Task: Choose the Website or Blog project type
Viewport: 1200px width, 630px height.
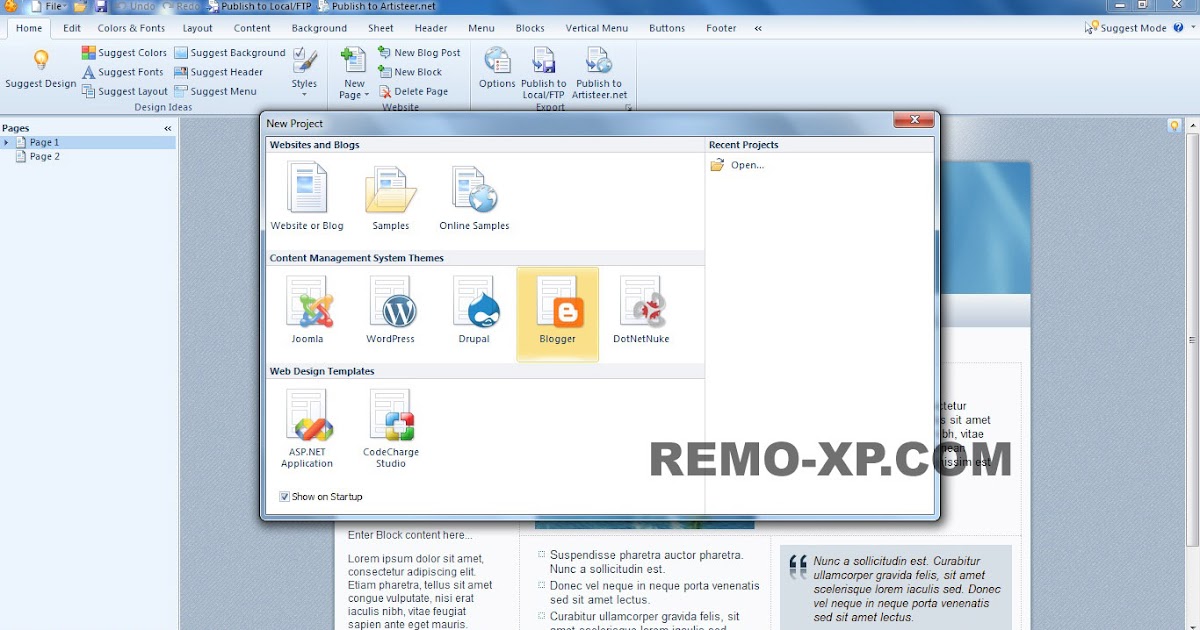Action: (307, 197)
